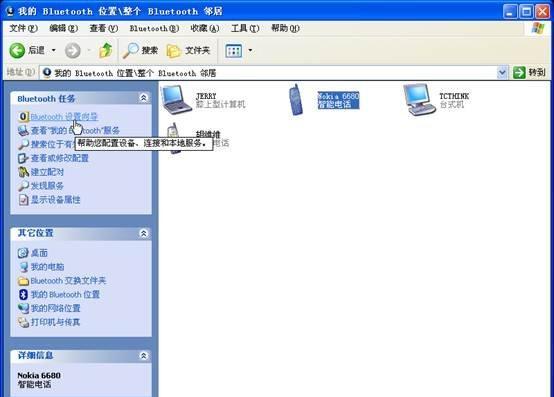This screenshot has width=554, height=397.
Task: Click the green Back arrow button
Action: 17,51
